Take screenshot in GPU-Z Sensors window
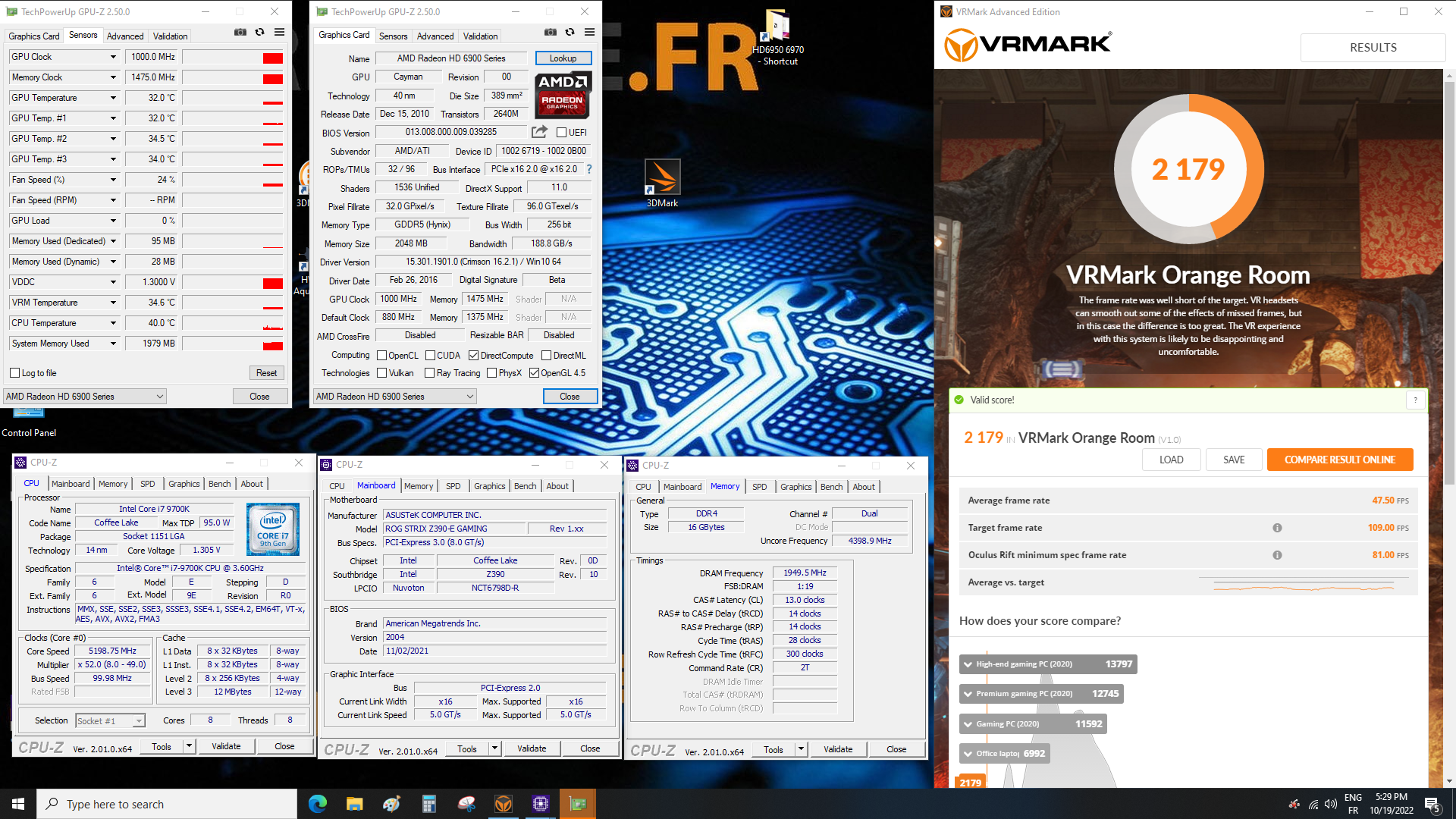The height and width of the screenshot is (819, 1456). tap(240, 33)
